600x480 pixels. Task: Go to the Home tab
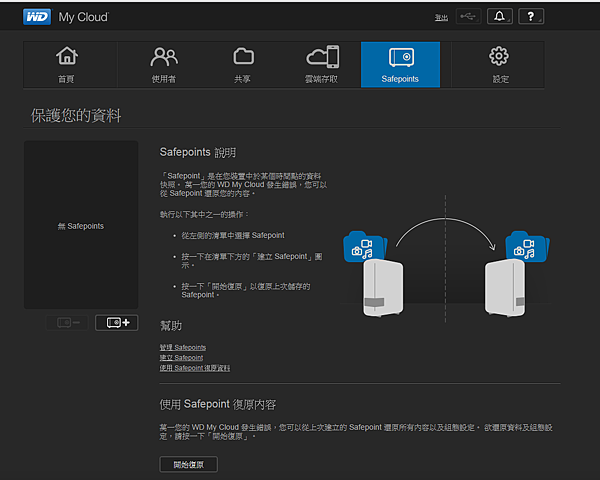(67, 65)
